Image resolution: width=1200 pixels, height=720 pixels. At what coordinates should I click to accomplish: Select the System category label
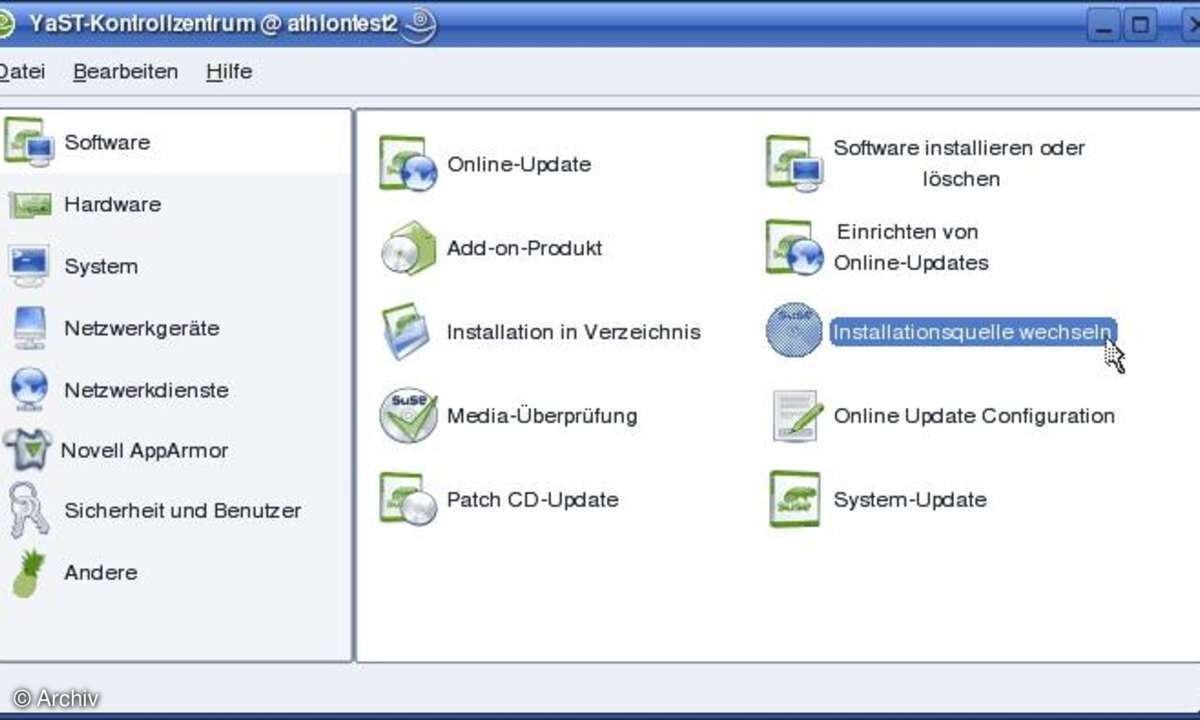pos(101,266)
